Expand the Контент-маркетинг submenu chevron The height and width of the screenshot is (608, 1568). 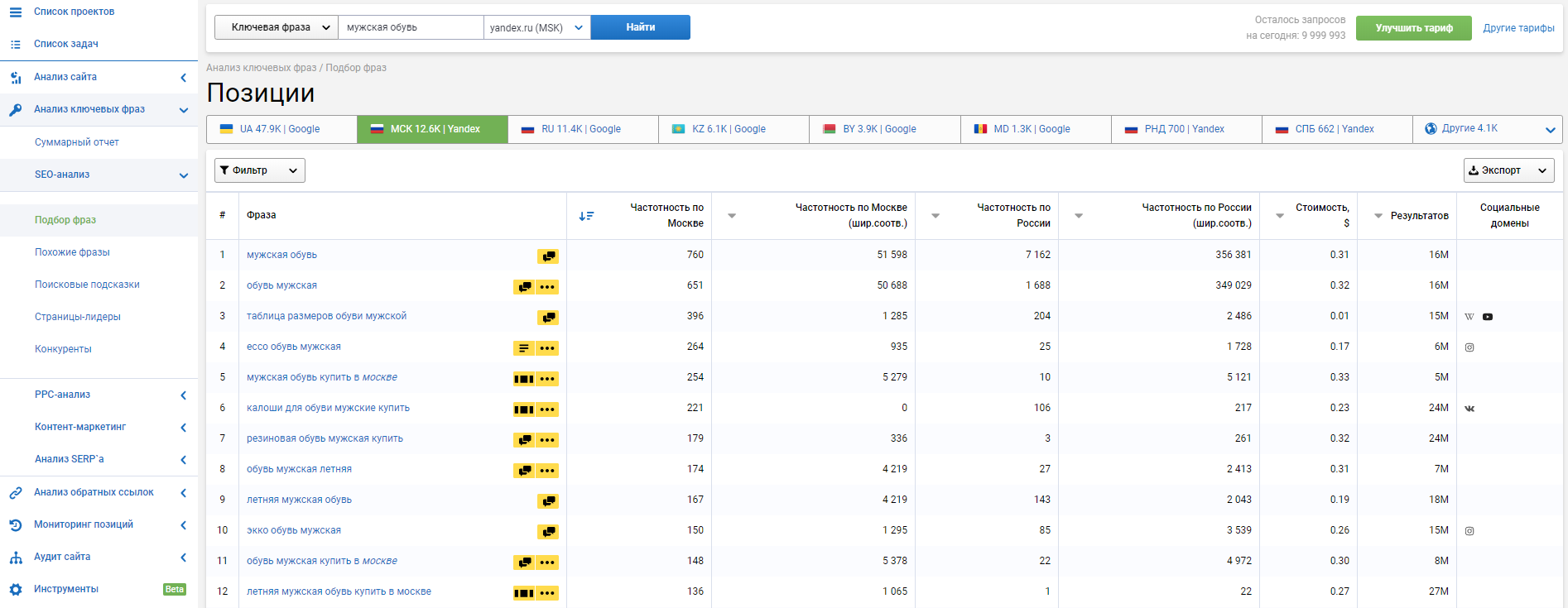pos(183,428)
